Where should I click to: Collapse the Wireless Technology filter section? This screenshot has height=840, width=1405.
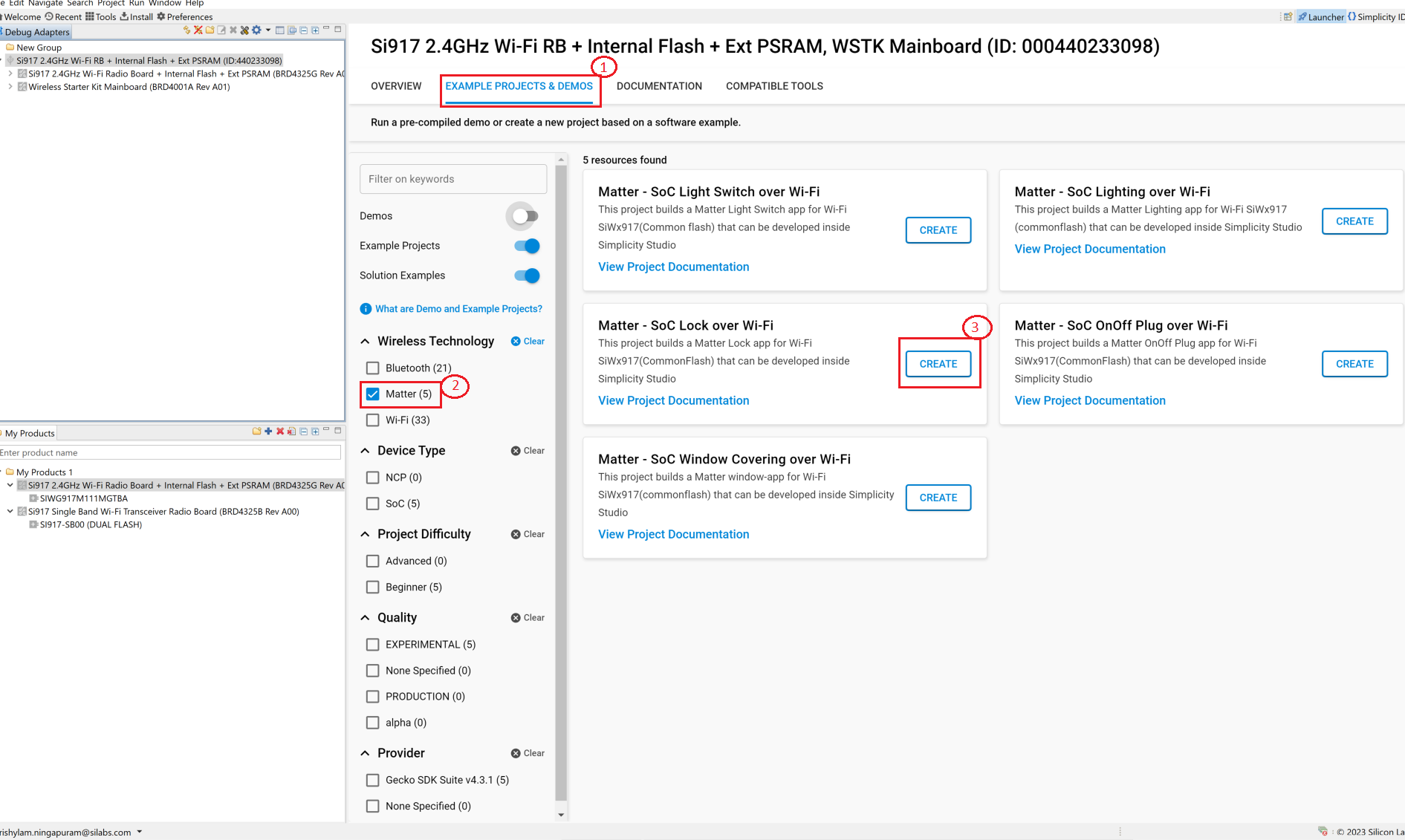pyautogui.click(x=365, y=342)
